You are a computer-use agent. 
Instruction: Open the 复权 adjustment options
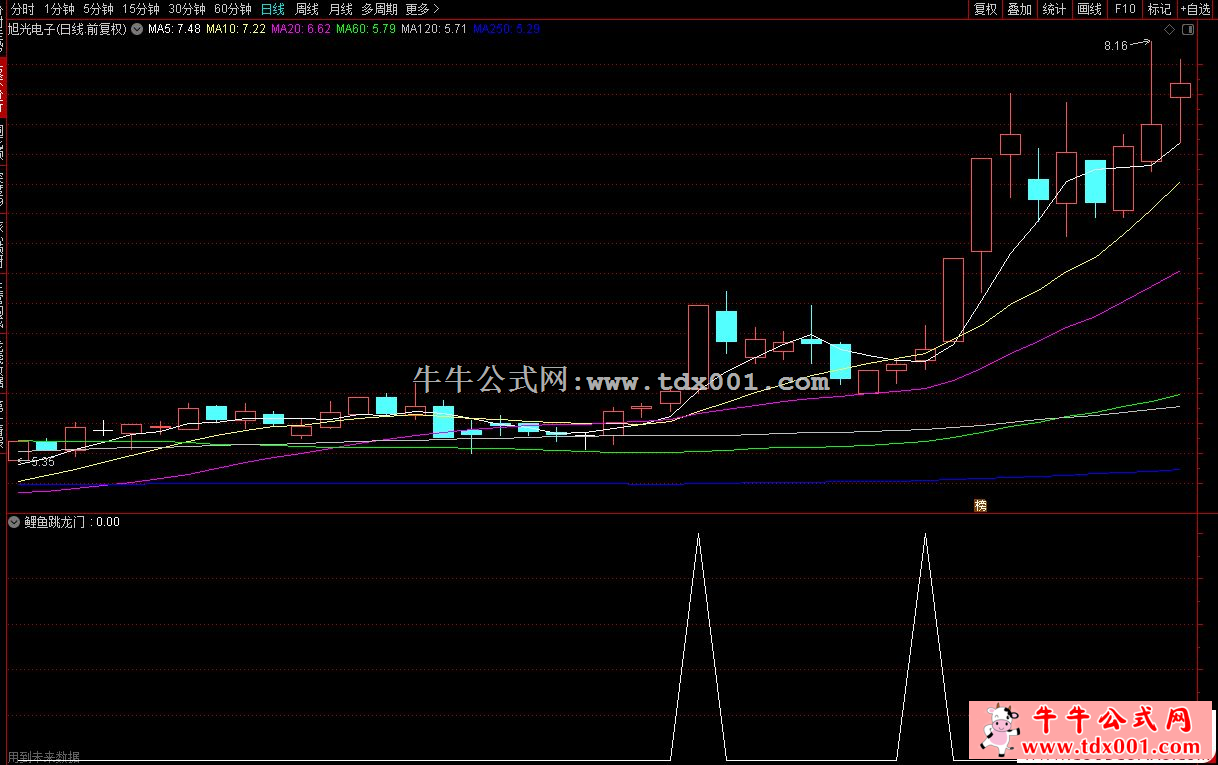(x=985, y=9)
